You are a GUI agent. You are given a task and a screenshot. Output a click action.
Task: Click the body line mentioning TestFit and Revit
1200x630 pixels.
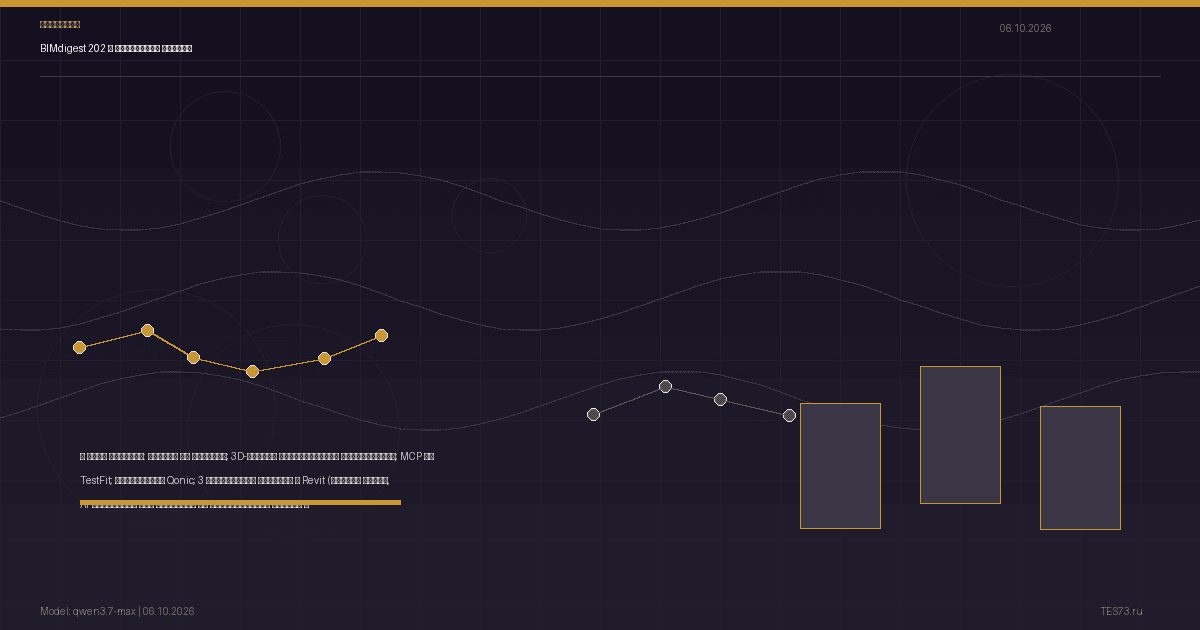tap(234, 480)
